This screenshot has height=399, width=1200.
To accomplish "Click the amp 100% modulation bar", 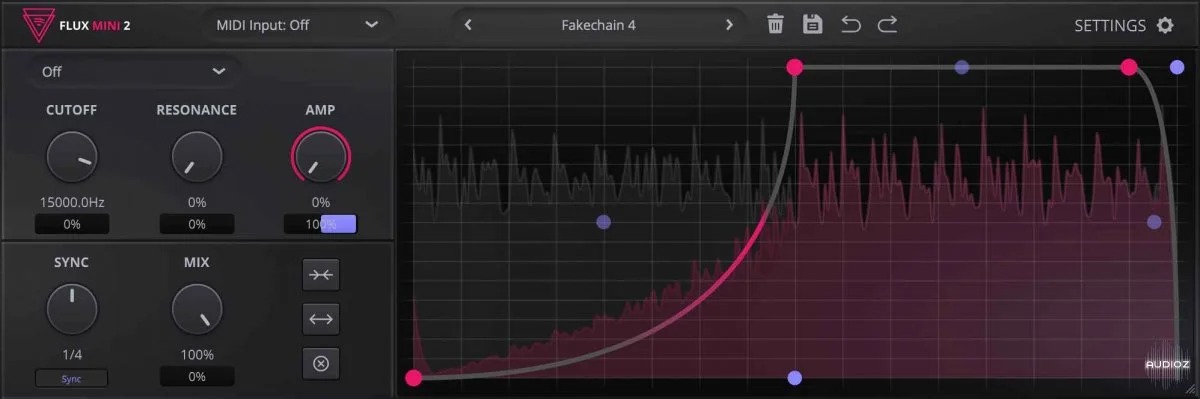I will (320, 224).
